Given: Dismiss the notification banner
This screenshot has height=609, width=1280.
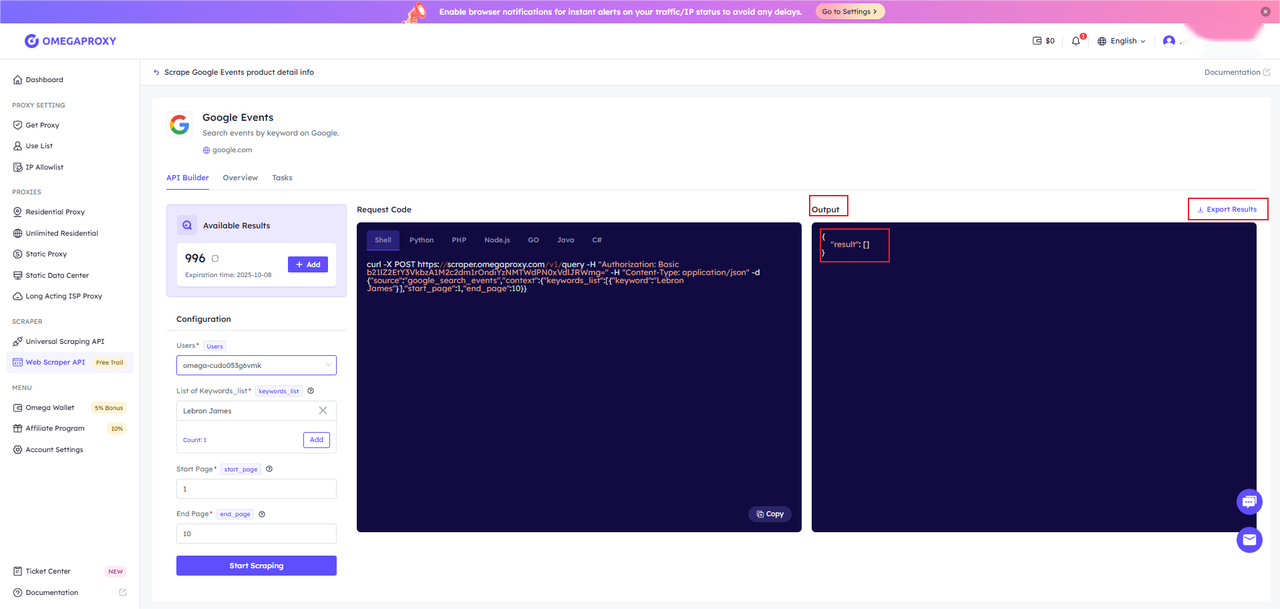Looking at the screenshot, I should click(x=1266, y=11).
